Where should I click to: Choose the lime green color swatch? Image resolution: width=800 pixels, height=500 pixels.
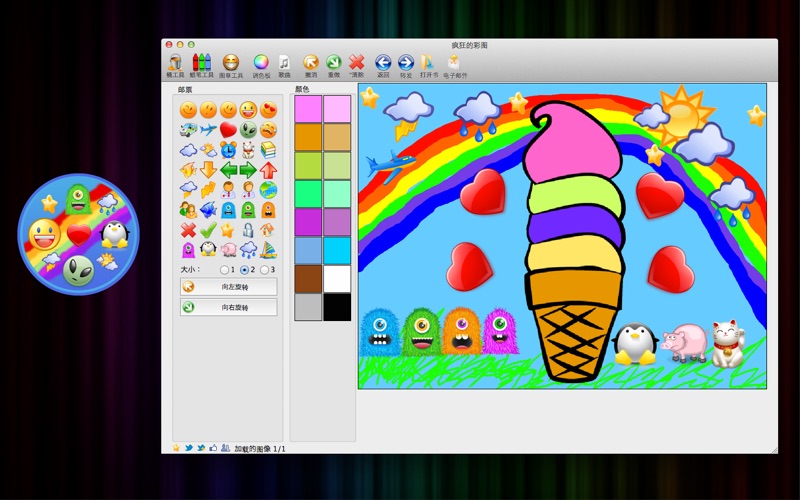[308, 165]
